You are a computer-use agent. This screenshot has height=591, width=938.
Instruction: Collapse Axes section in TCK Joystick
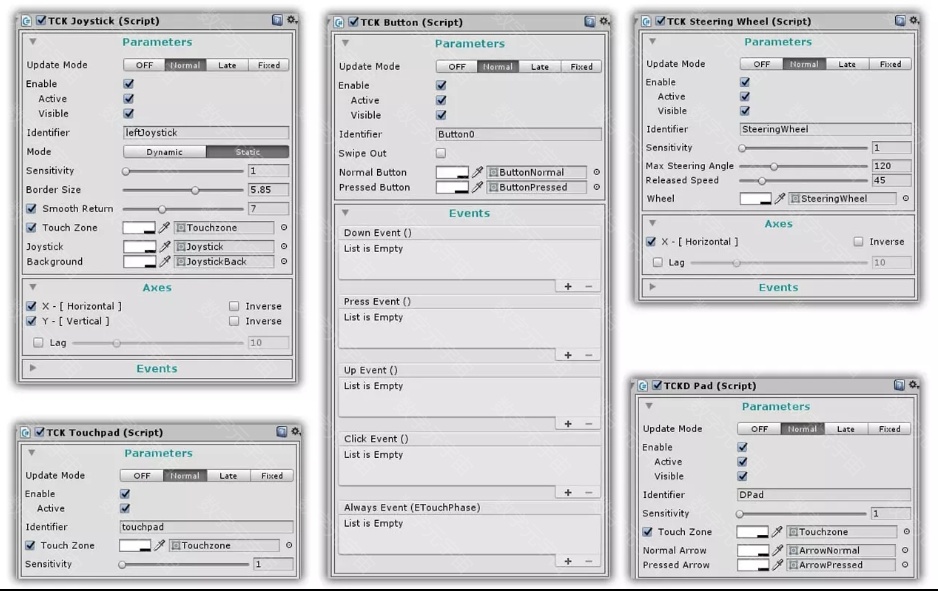33,287
